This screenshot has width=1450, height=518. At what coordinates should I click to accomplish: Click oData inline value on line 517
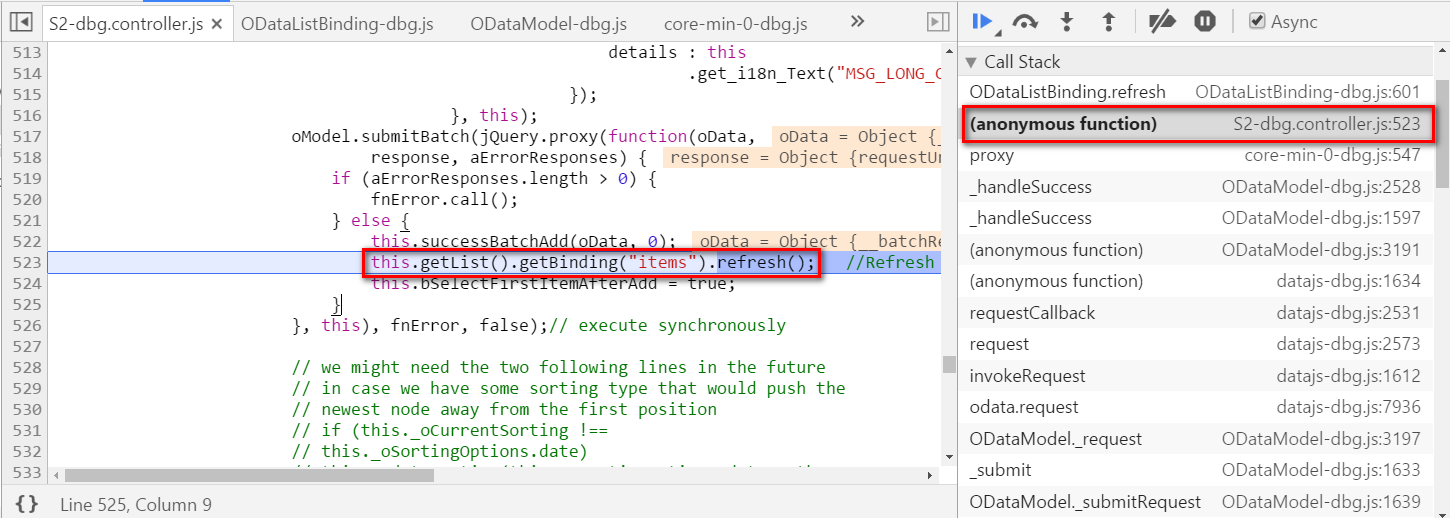tap(856, 136)
